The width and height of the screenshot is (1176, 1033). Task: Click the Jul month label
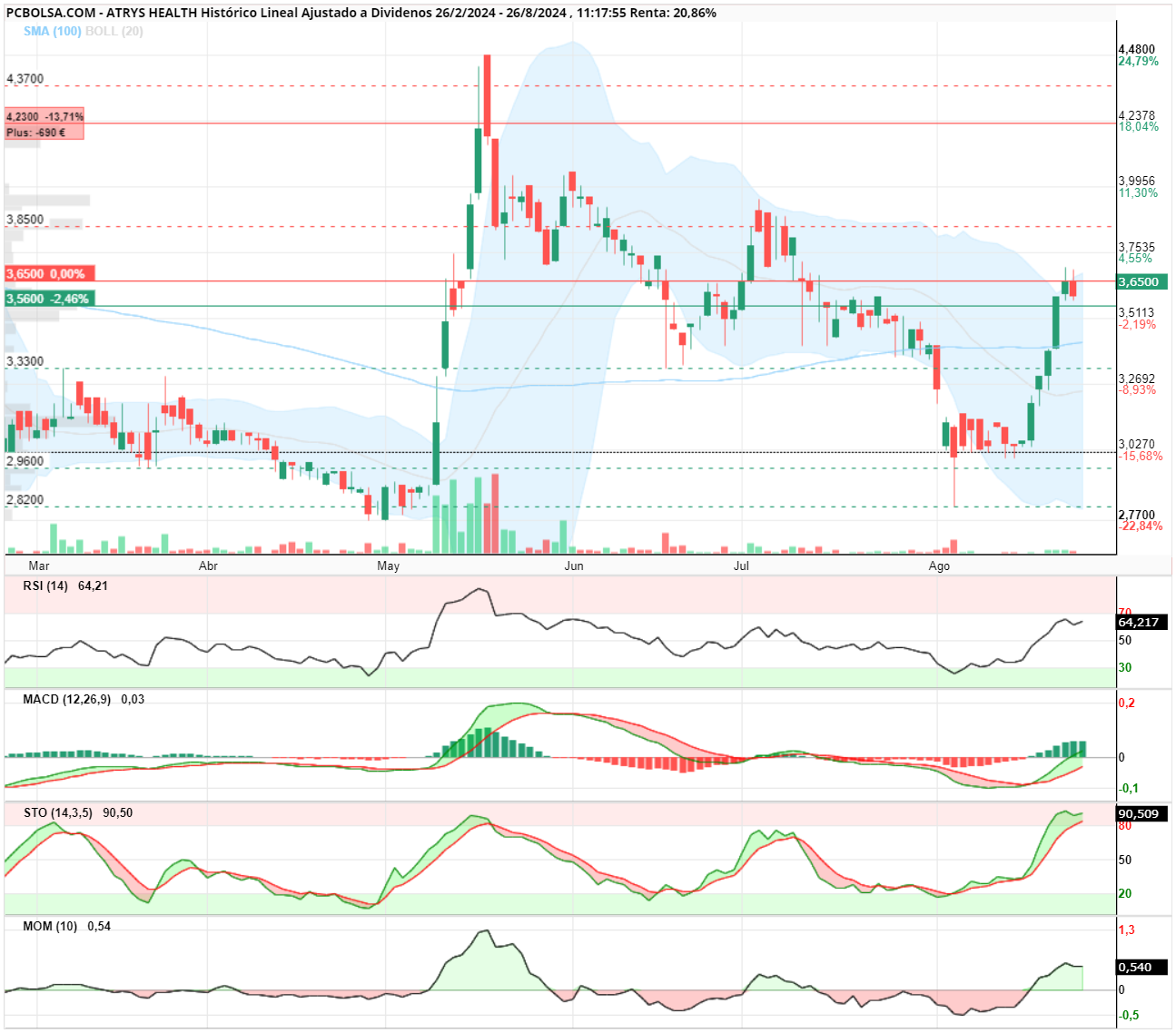click(742, 566)
